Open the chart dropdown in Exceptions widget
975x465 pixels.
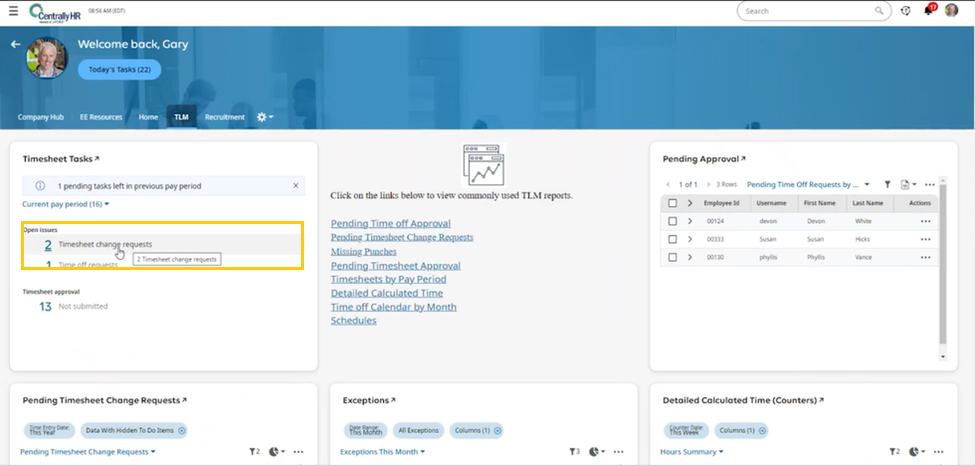(596, 452)
